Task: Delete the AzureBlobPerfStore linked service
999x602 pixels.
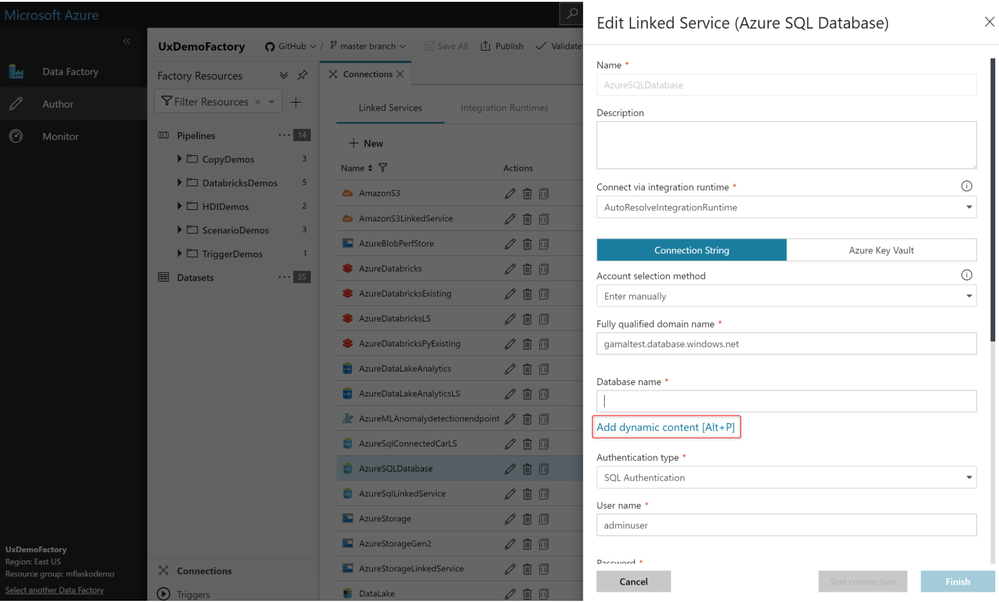Action: pyautogui.click(x=527, y=243)
